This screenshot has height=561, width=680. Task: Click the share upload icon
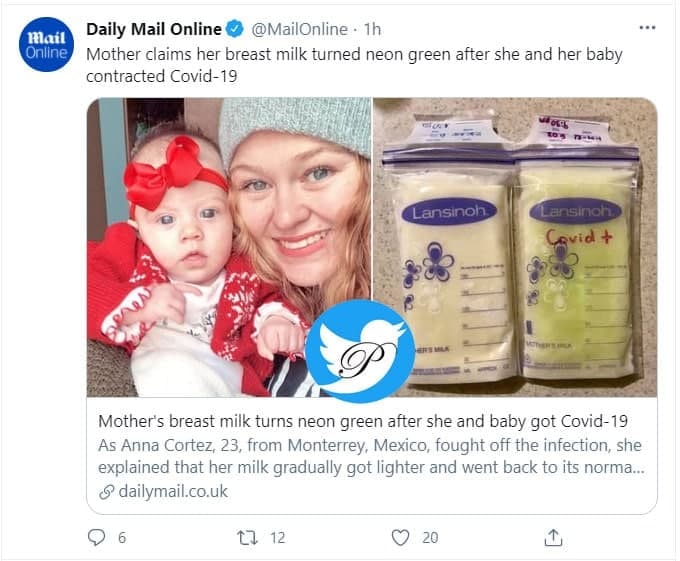553,537
